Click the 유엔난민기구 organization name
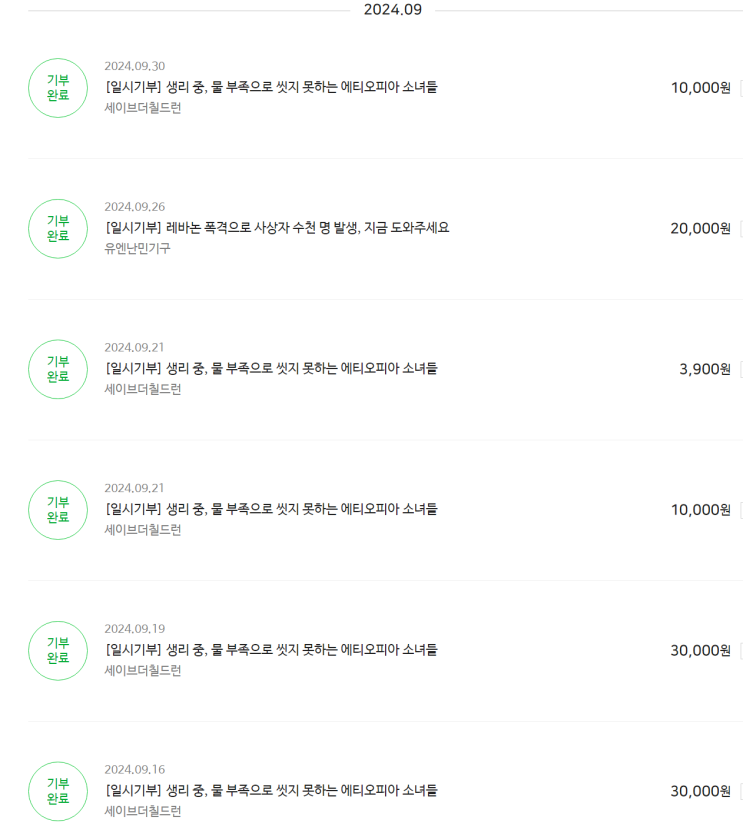Screen dimensions: 743x830 [137, 248]
